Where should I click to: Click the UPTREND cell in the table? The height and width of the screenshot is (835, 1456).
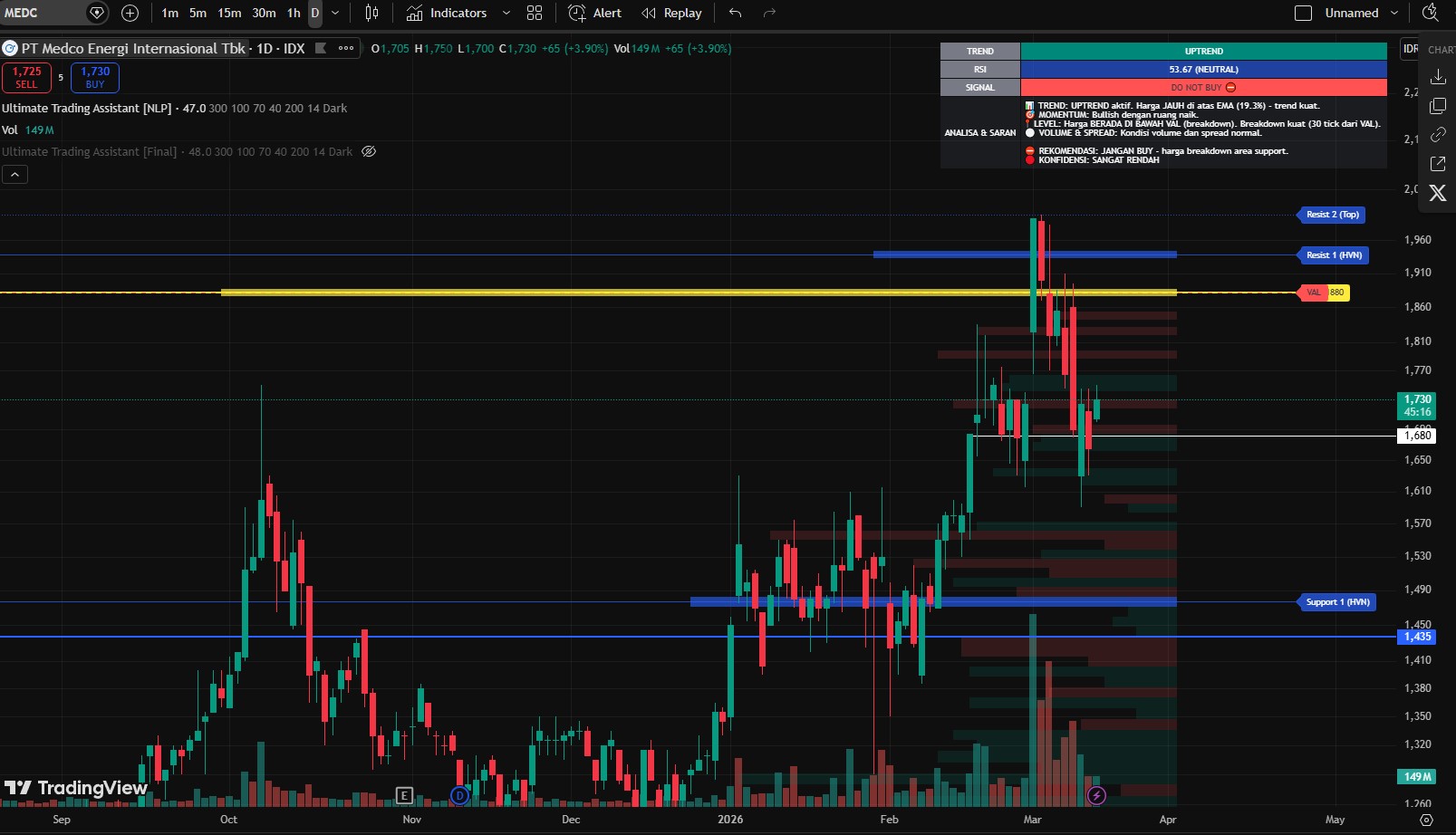click(1203, 52)
